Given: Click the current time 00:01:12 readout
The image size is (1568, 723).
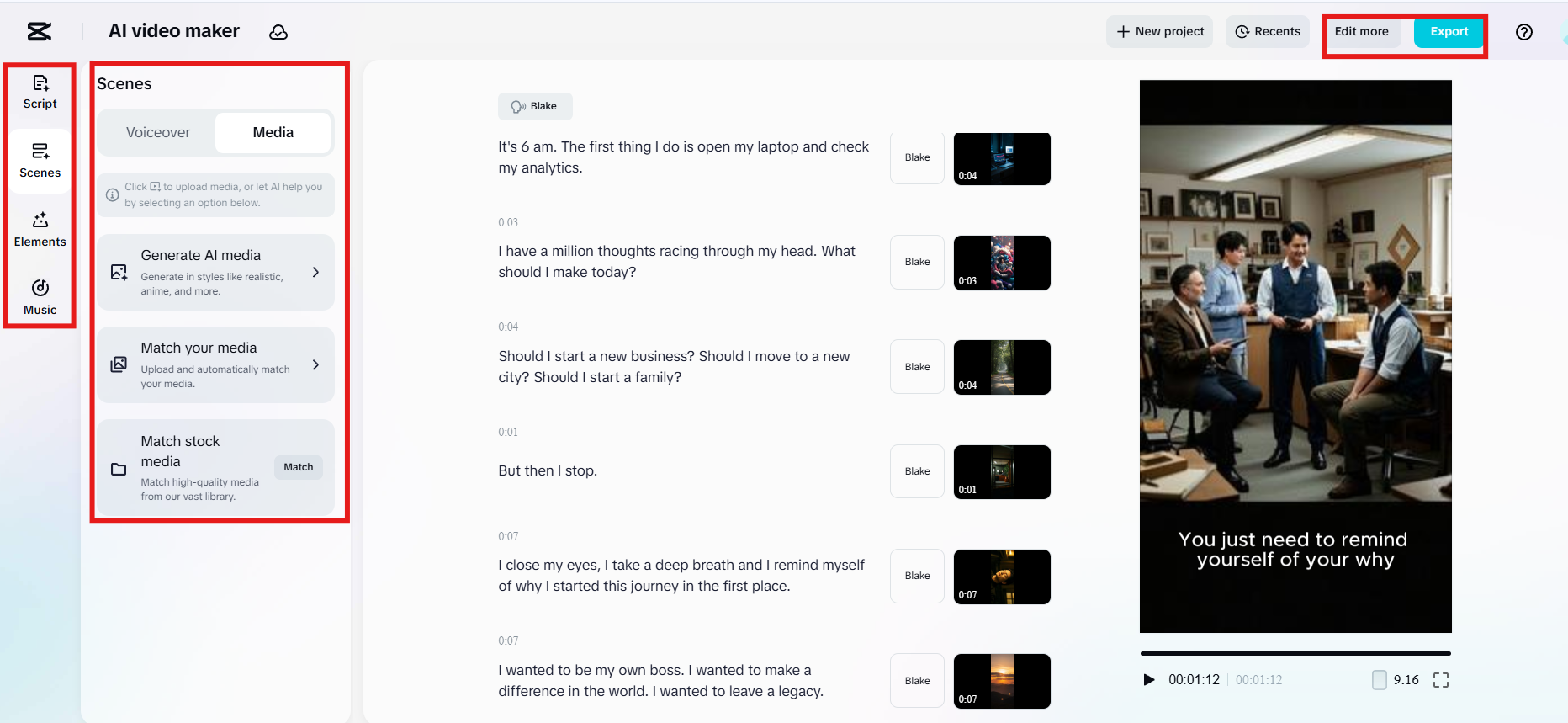Looking at the screenshot, I should 1194,680.
